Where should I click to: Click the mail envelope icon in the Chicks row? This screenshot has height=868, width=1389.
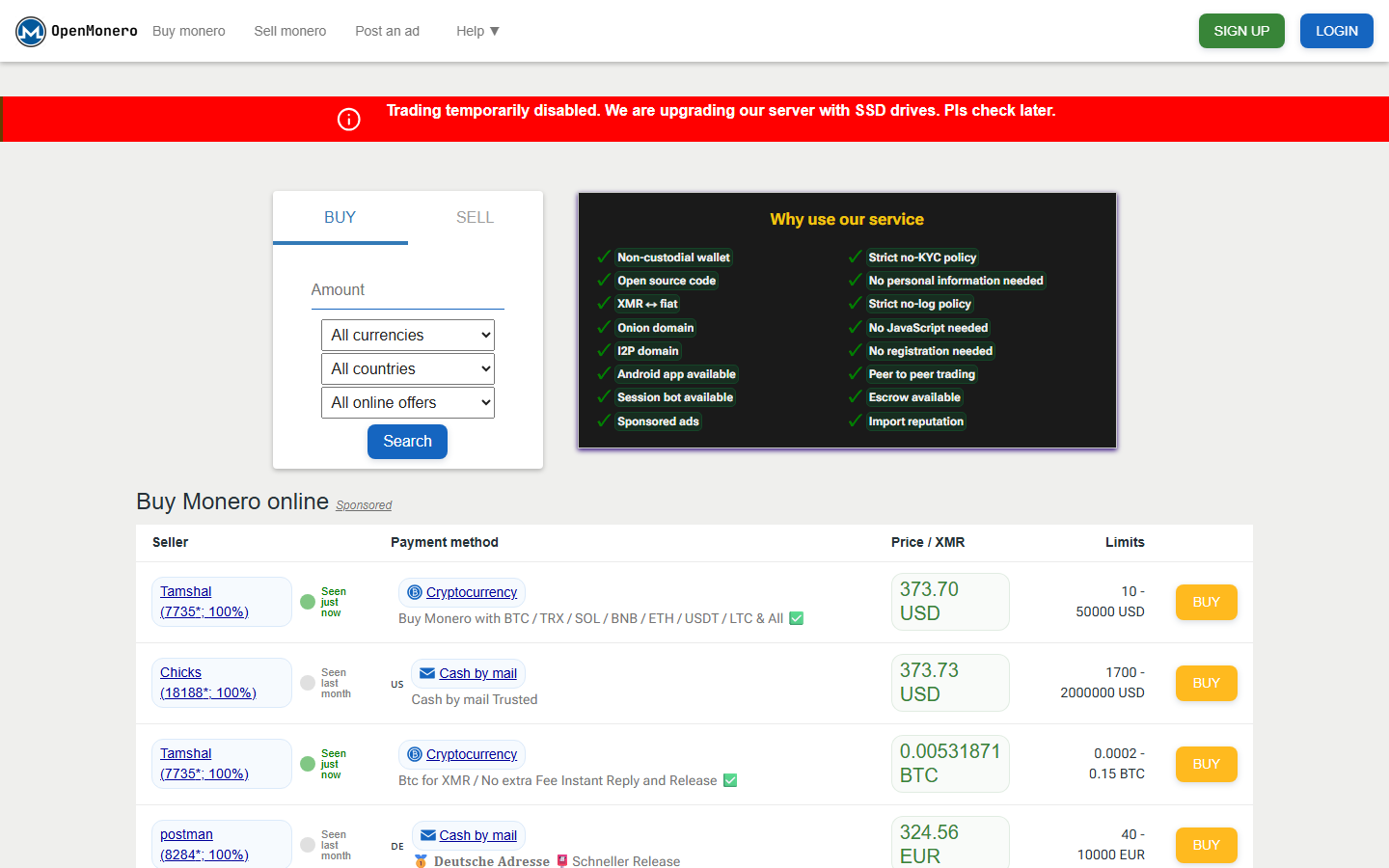click(427, 673)
